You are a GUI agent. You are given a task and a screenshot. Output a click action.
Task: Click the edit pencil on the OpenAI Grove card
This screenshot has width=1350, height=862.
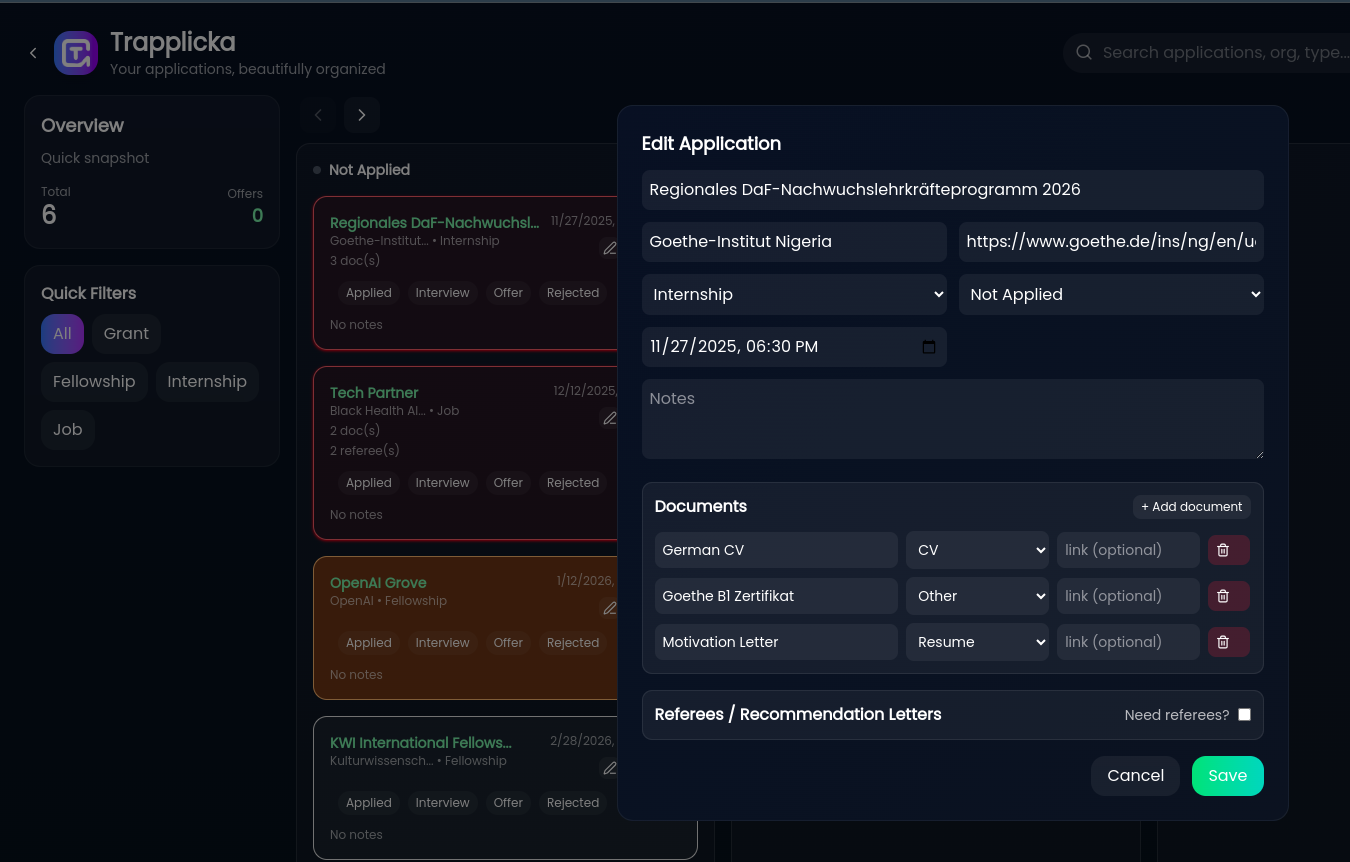coord(610,608)
